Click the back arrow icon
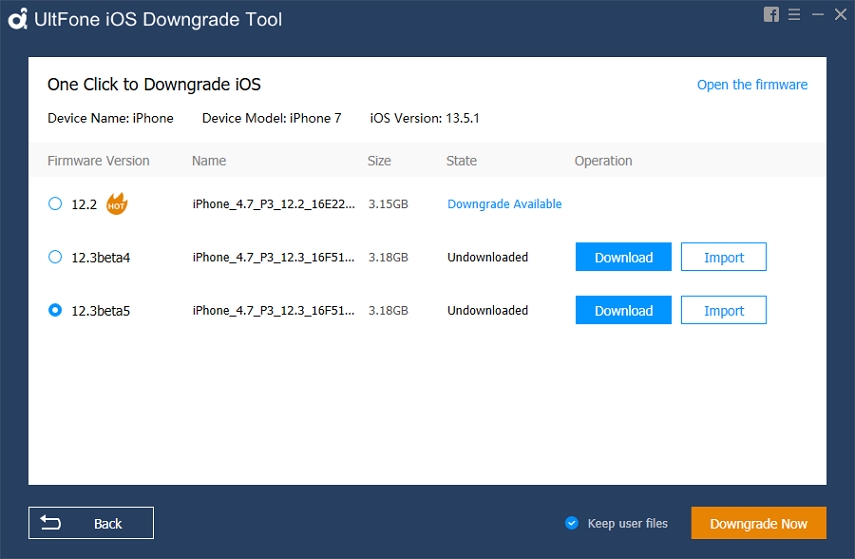The width and height of the screenshot is (855, 559). click(51, 522)
